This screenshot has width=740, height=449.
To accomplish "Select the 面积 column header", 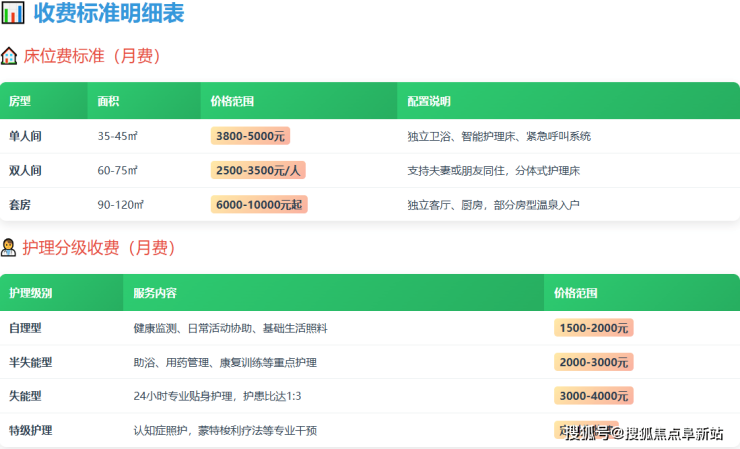I will [x=109, y=101].
